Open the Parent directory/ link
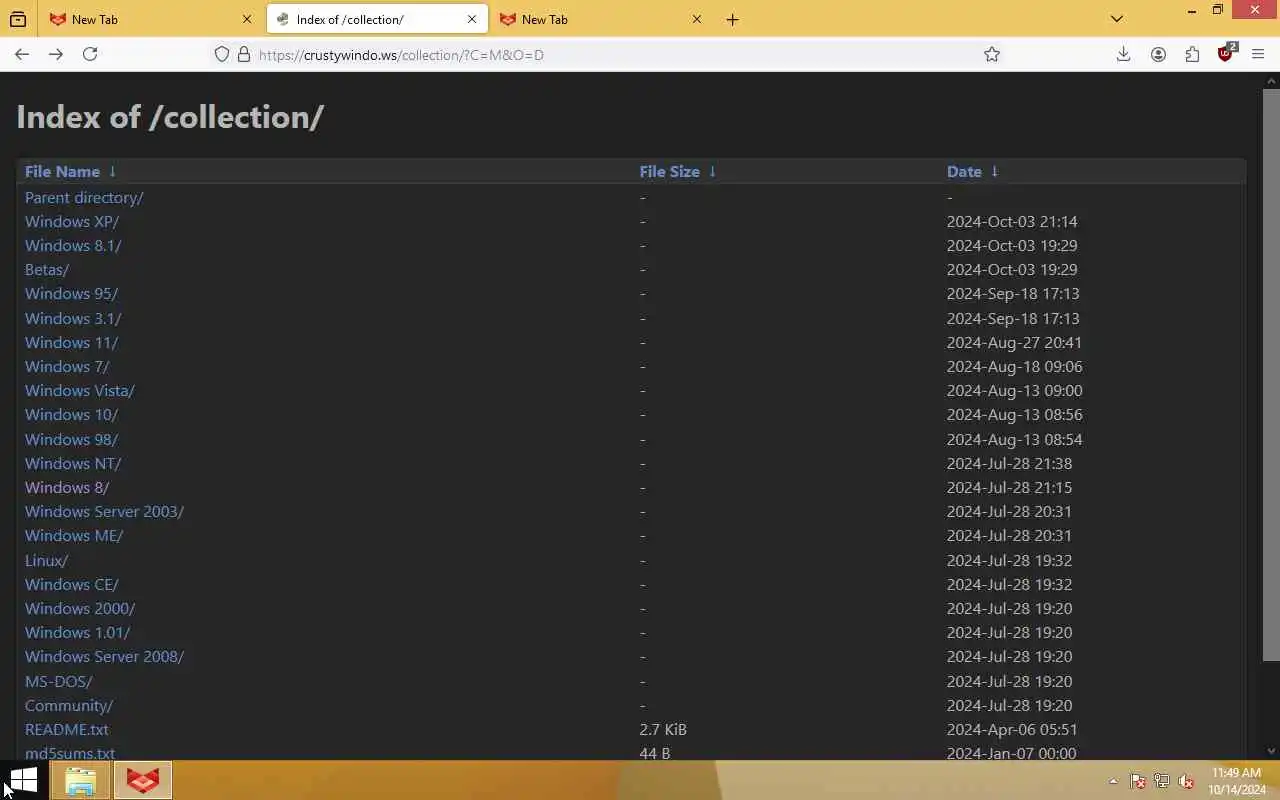Image resolution: width=1280 pixels, height=800 pixels. pos(84,198)
